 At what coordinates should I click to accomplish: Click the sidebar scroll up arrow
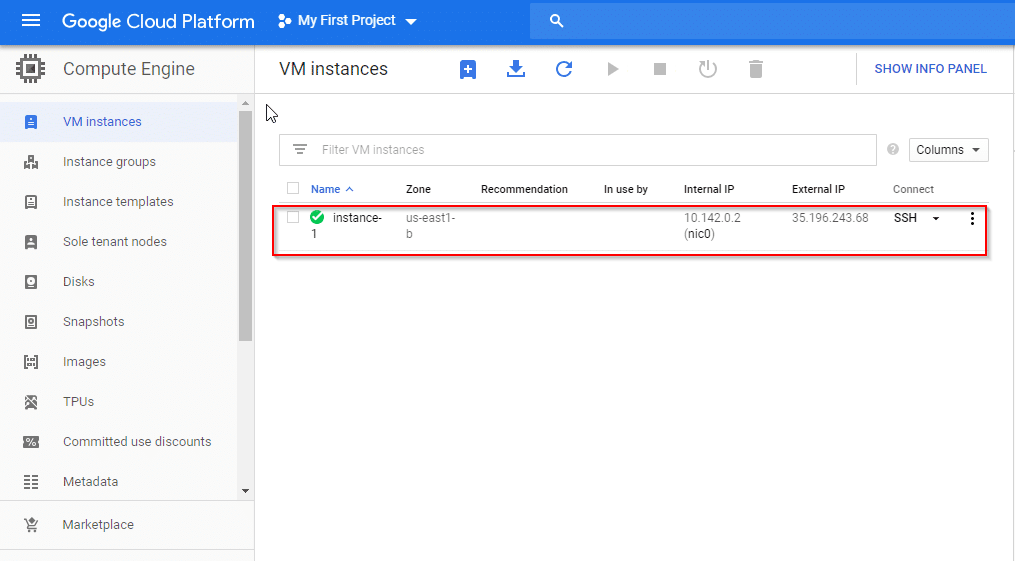245,104
